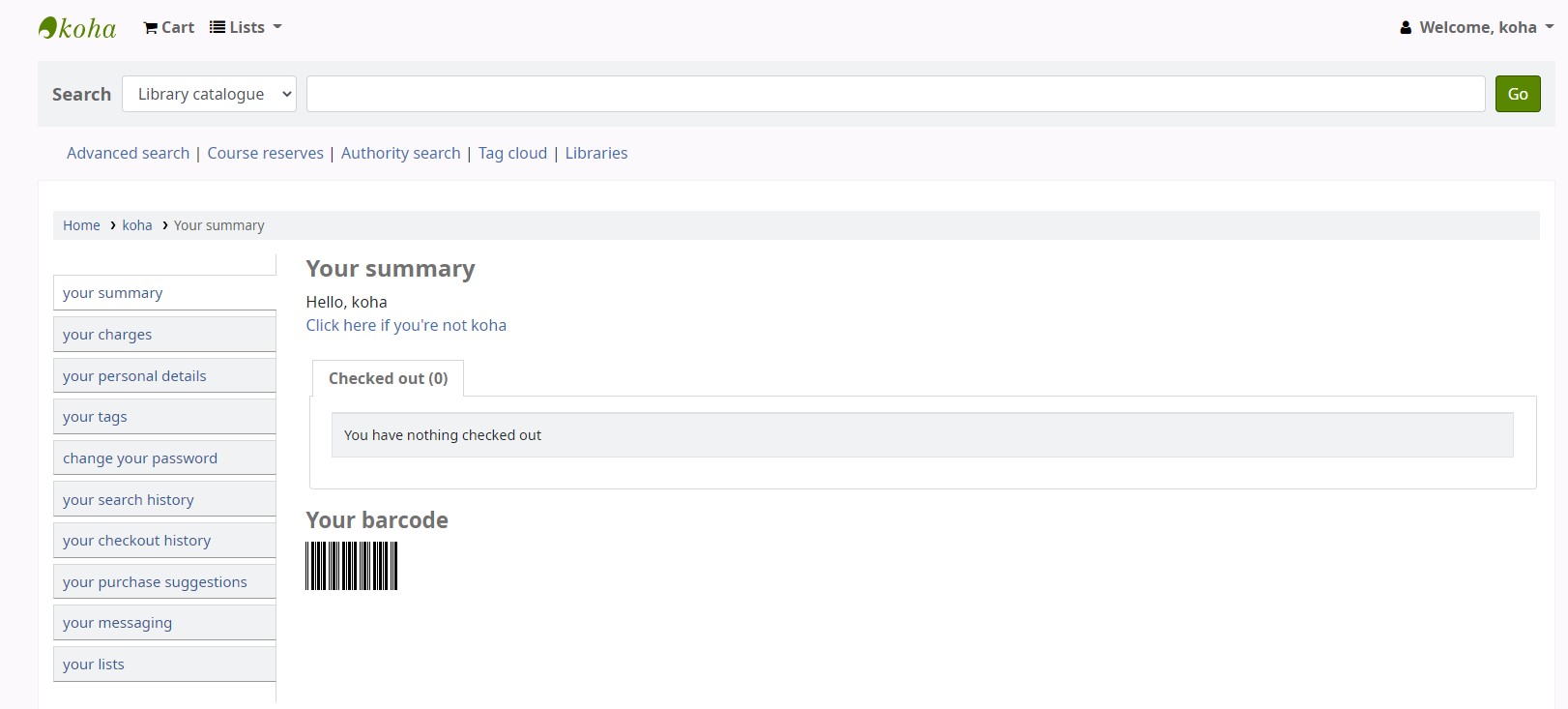View the Tag cloud
This screenshot has width=1568, height=709.
click(512, 153)
